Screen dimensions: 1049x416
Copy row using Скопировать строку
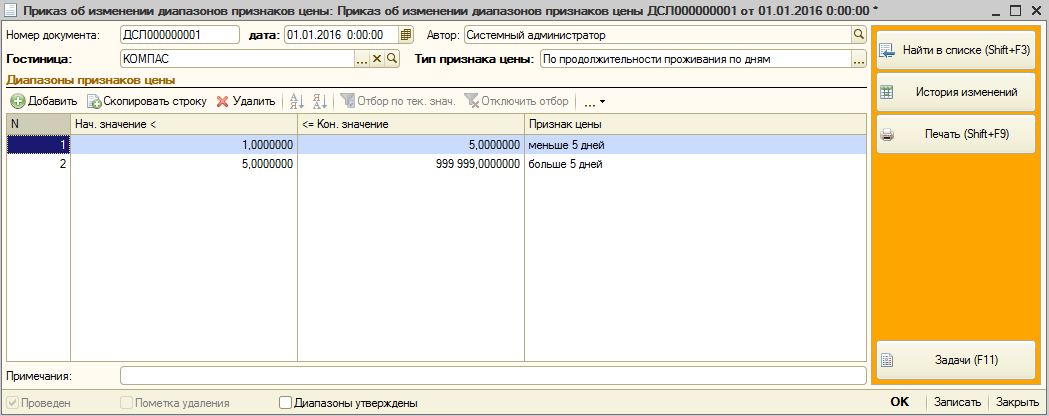coord(147,102)
